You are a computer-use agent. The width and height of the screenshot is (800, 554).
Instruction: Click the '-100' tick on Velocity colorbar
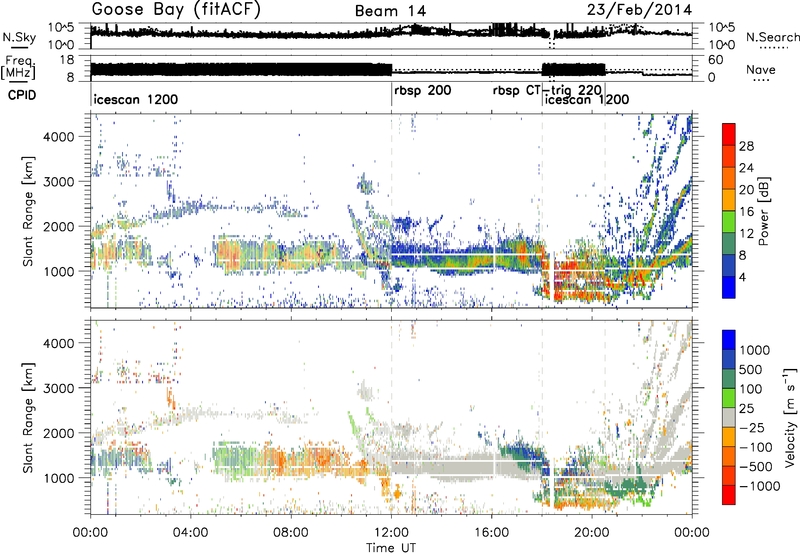(x=756, y=447)
